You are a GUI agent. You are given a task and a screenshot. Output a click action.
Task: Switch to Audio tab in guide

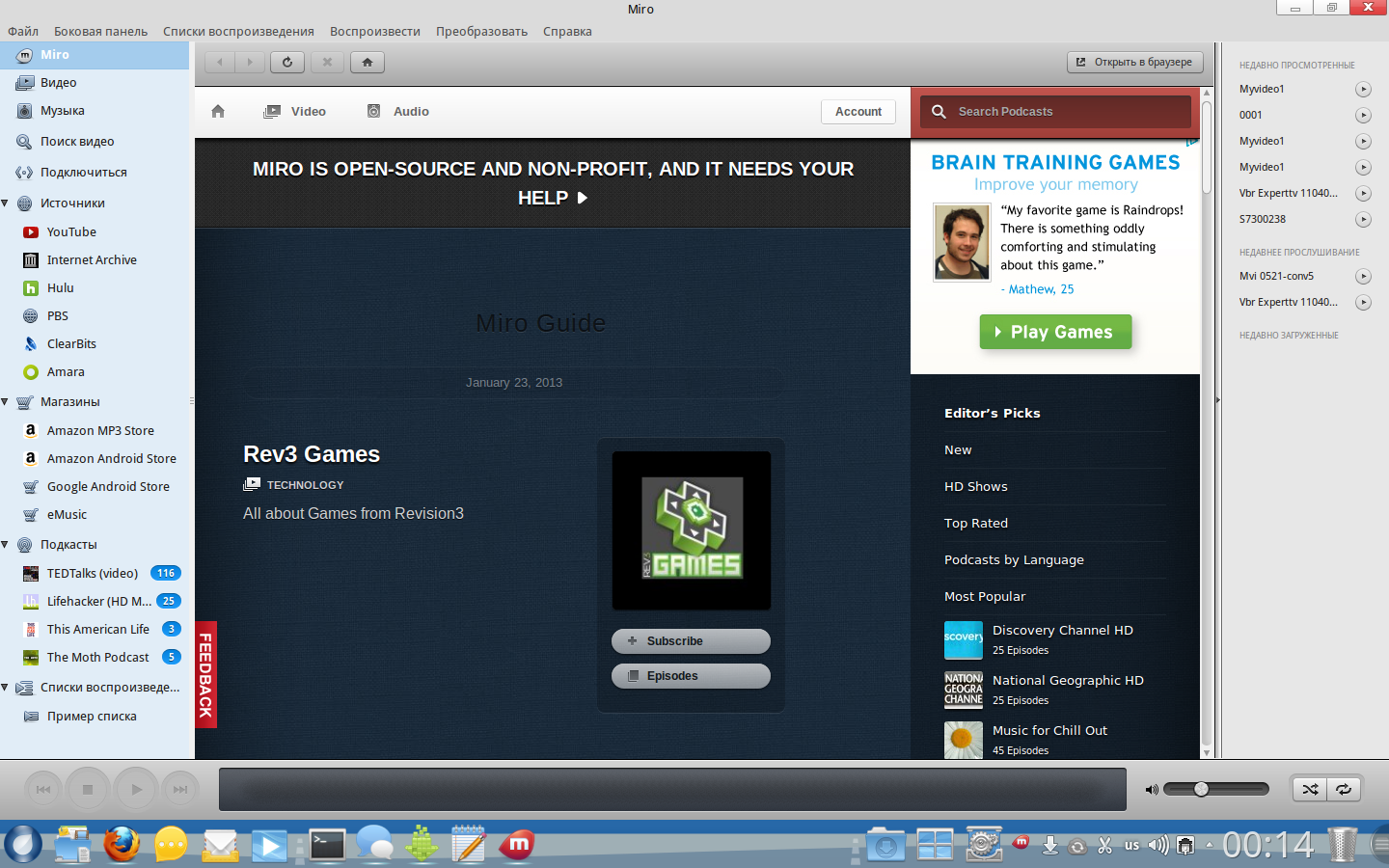pyautogui.click(x=397, y=112)
